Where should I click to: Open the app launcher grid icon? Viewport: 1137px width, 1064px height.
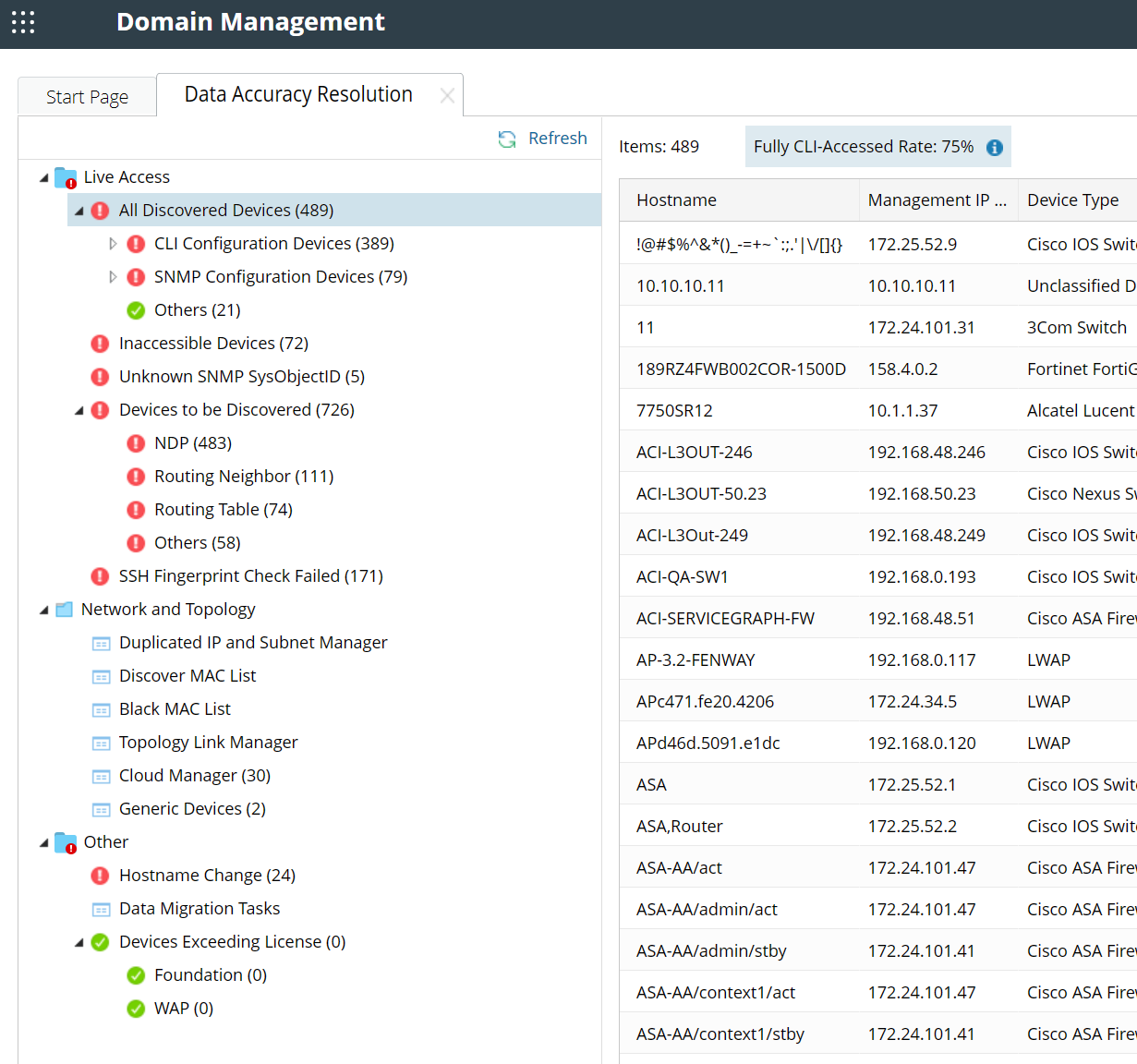point(23,22)
